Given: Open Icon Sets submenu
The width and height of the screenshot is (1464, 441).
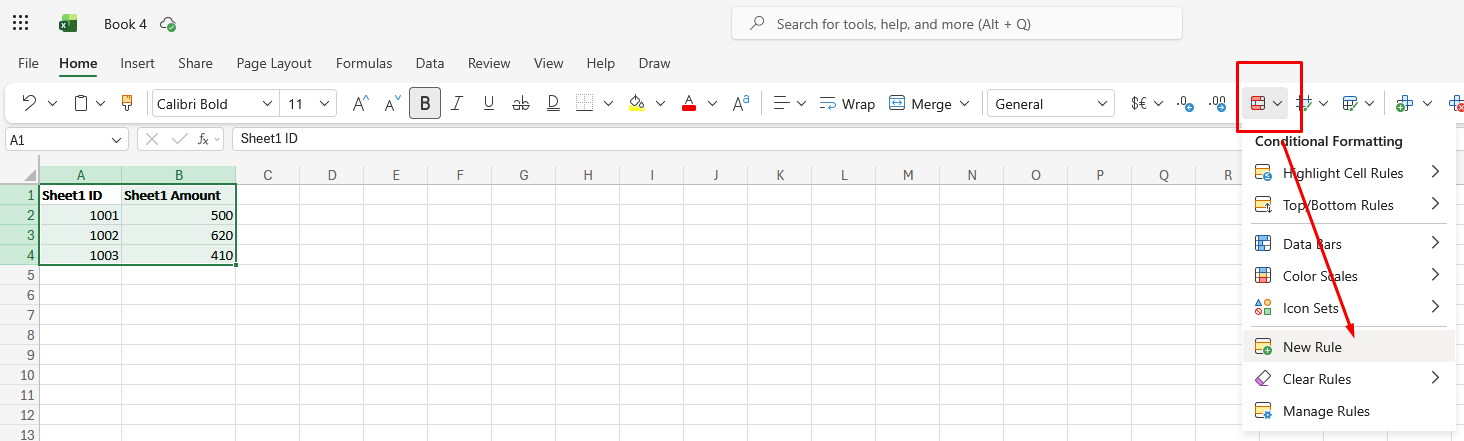Looking at the screenshot, I should pyautogui.click(x=1348, y=308).
